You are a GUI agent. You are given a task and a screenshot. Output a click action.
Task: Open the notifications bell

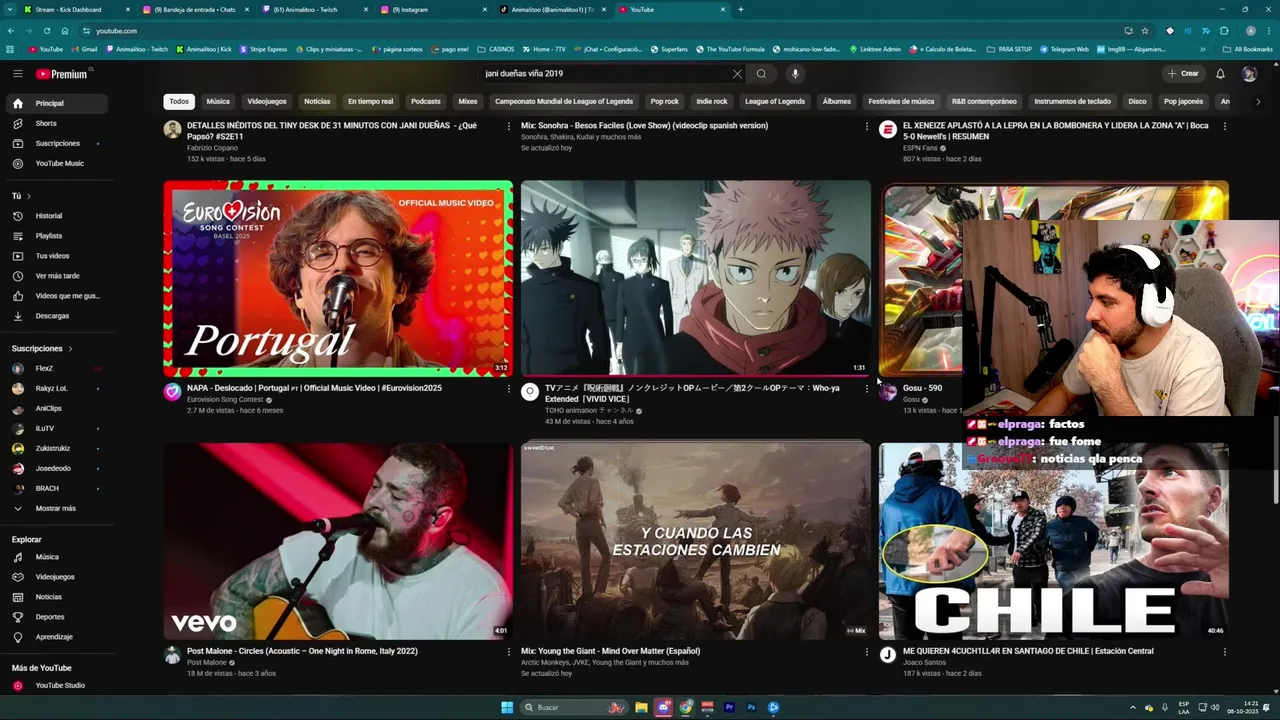tap(1220, 74)
